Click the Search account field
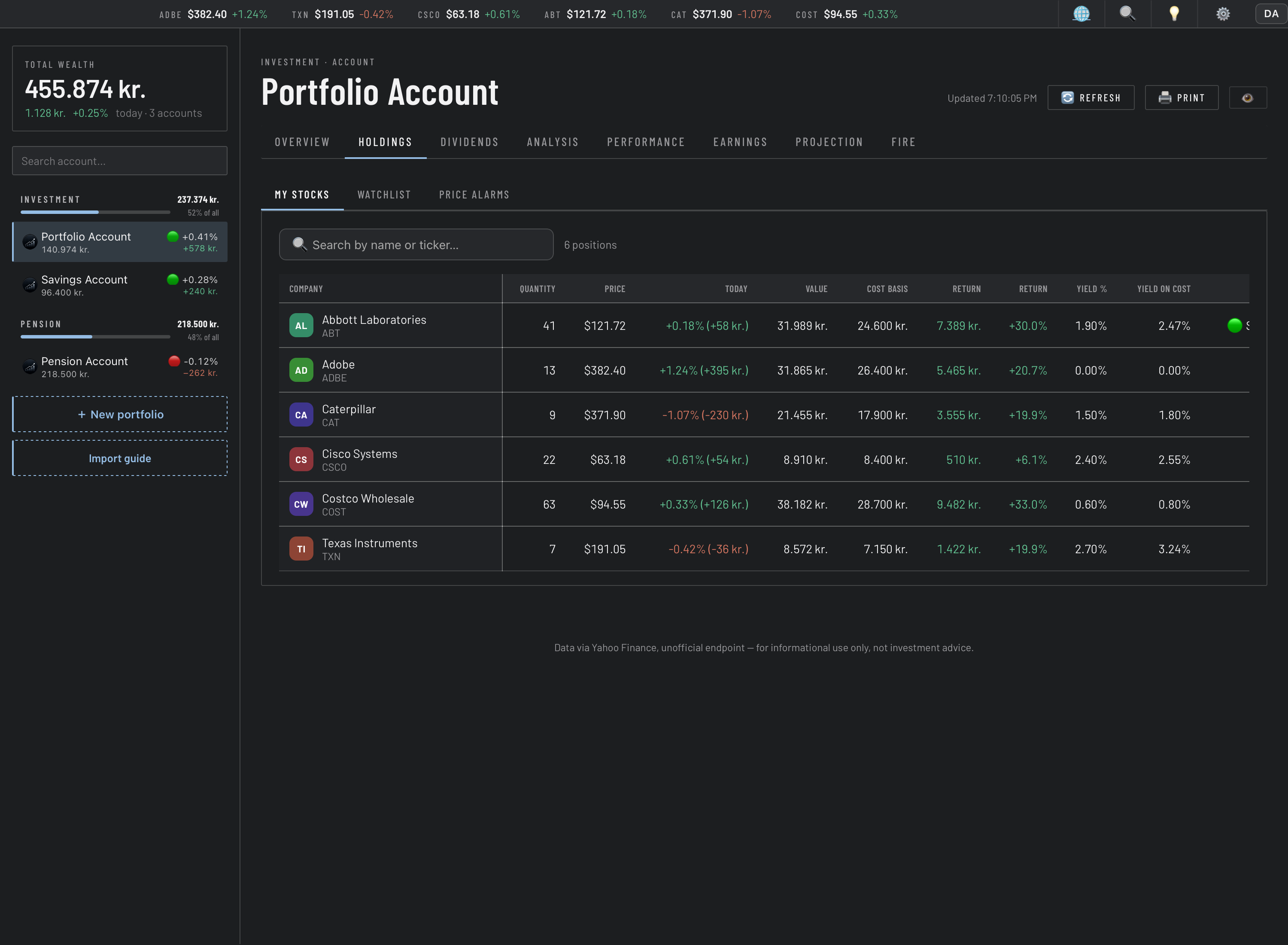 [x=119, y=161]
